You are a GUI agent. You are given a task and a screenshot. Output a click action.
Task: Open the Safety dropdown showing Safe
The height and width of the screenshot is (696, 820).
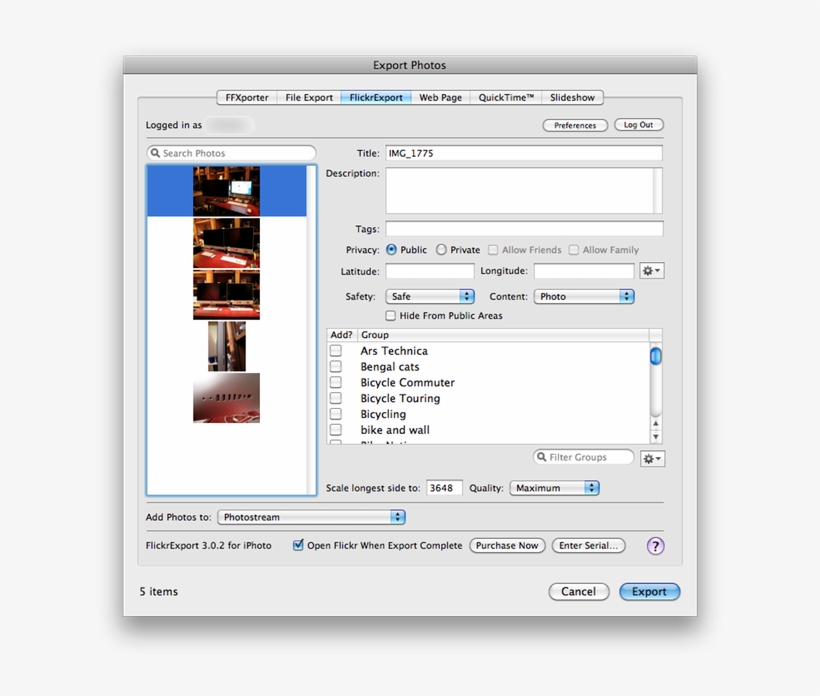click(x=430, y=296)
